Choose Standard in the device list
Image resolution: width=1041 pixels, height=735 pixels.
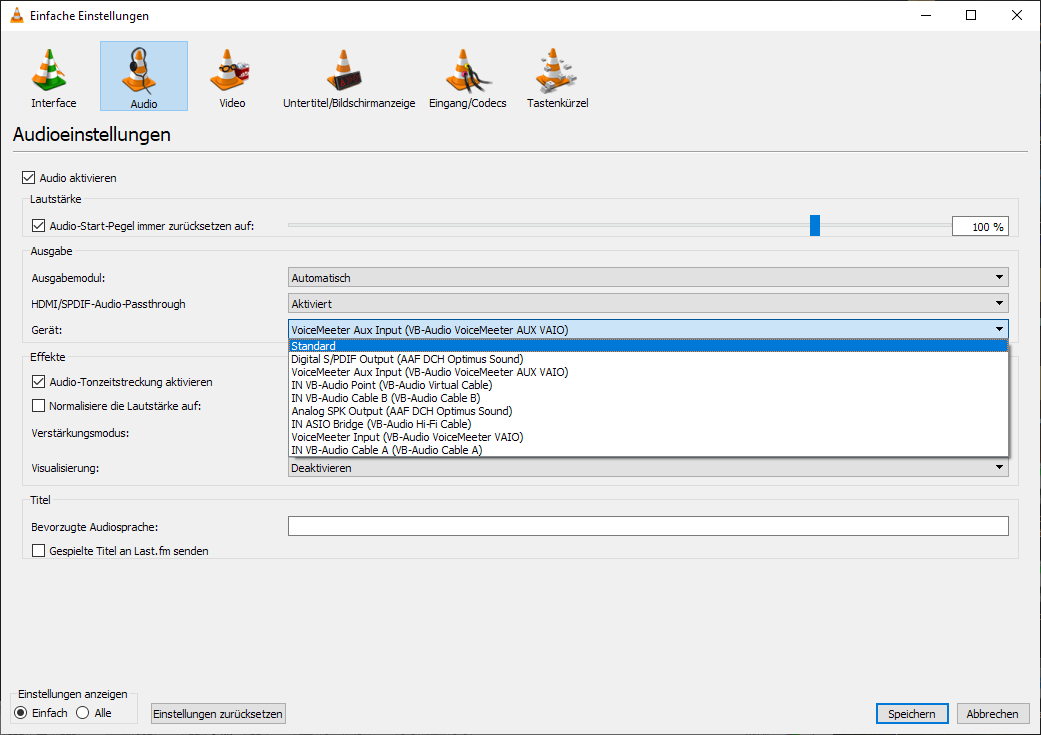649,346
